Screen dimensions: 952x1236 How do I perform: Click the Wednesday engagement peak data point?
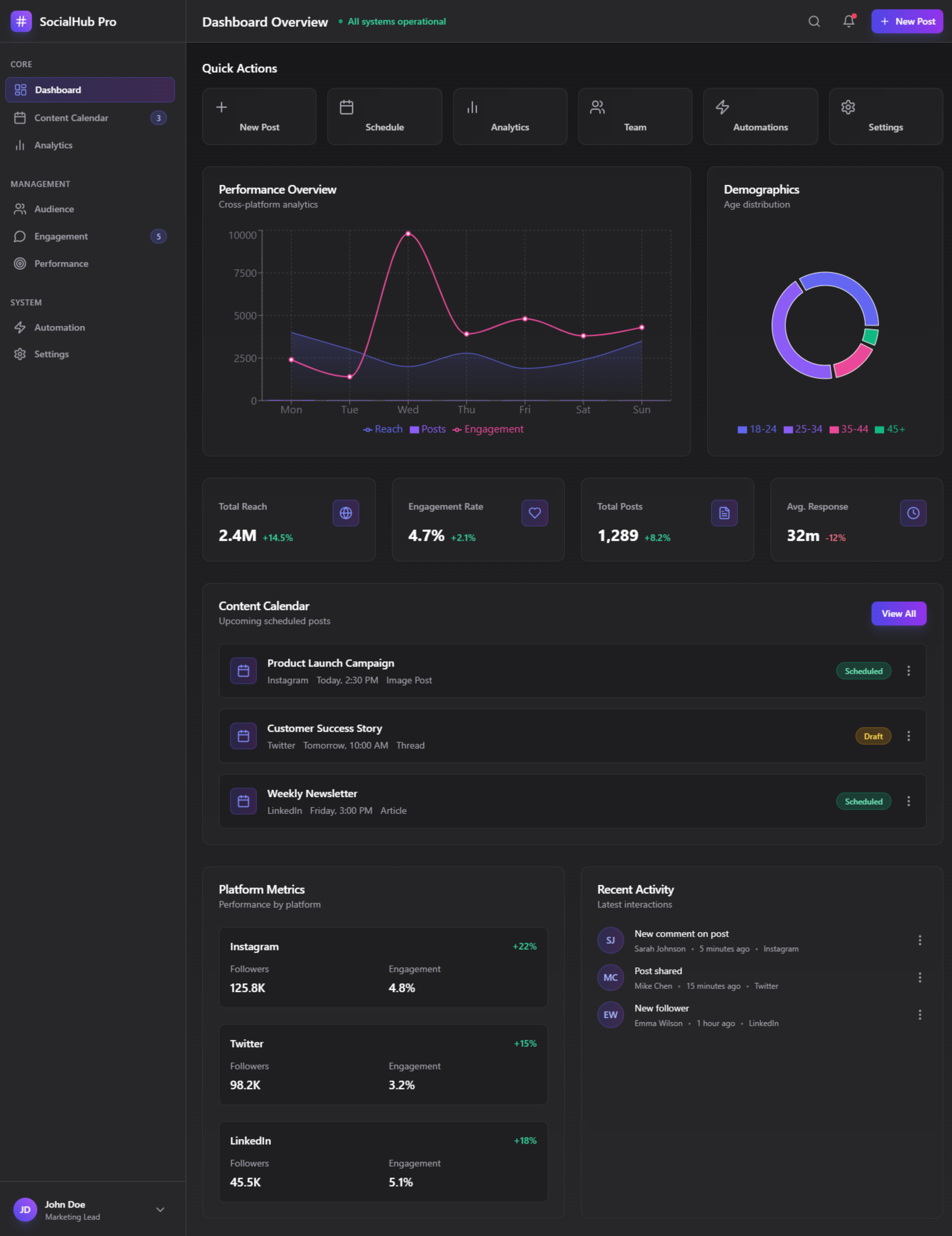point(408,233)
